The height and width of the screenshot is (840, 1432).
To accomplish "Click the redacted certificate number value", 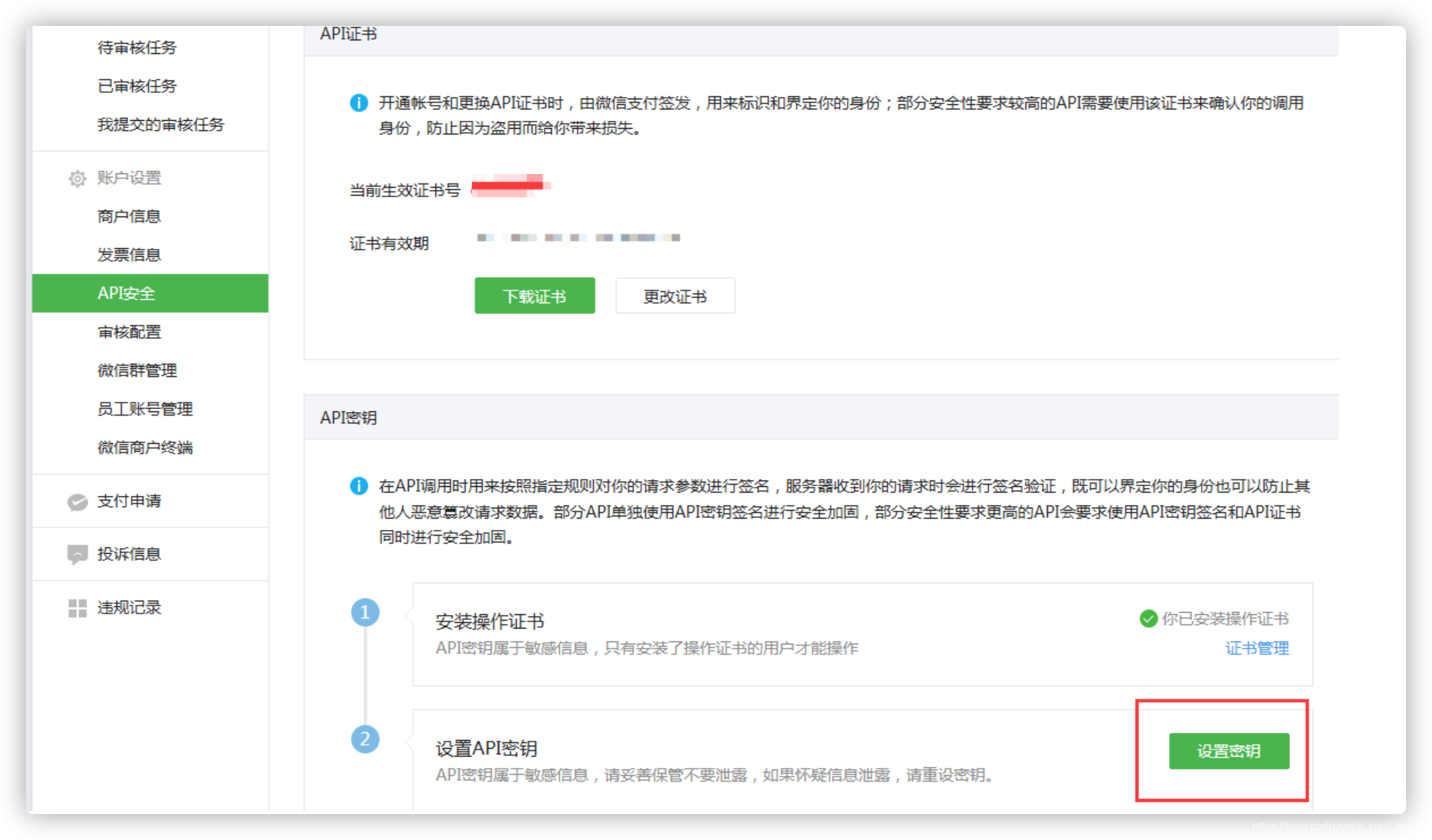I will (x=509, y=186).
